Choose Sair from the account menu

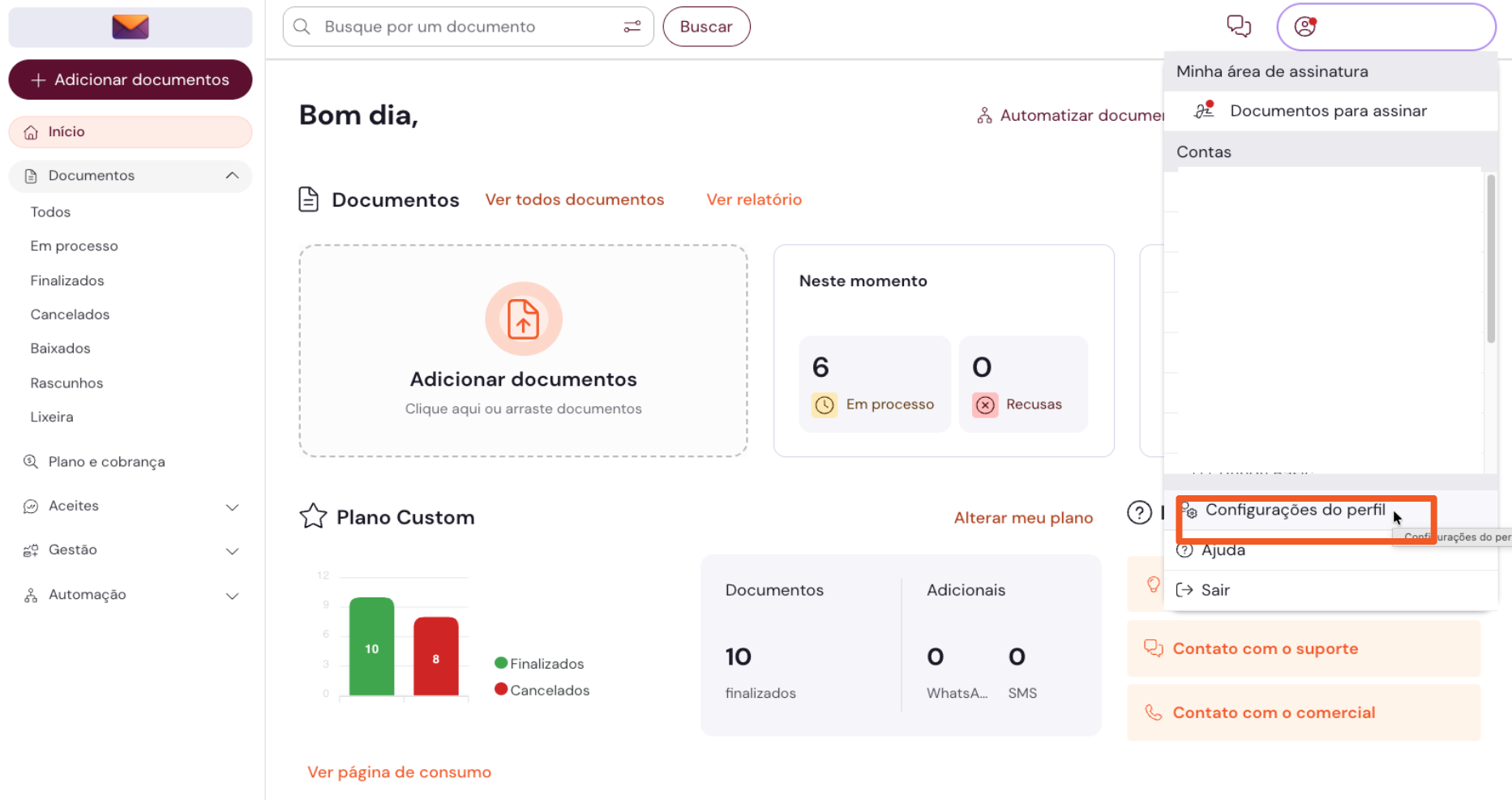pos(1214,590)
